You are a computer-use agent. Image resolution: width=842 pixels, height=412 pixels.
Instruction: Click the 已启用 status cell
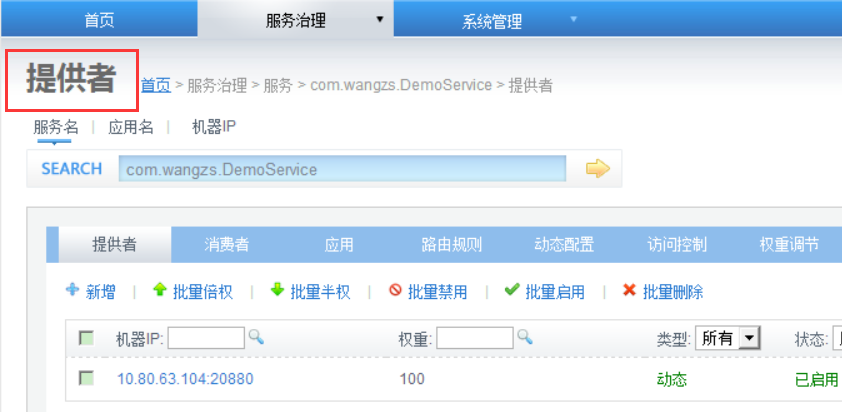(817, 379)
